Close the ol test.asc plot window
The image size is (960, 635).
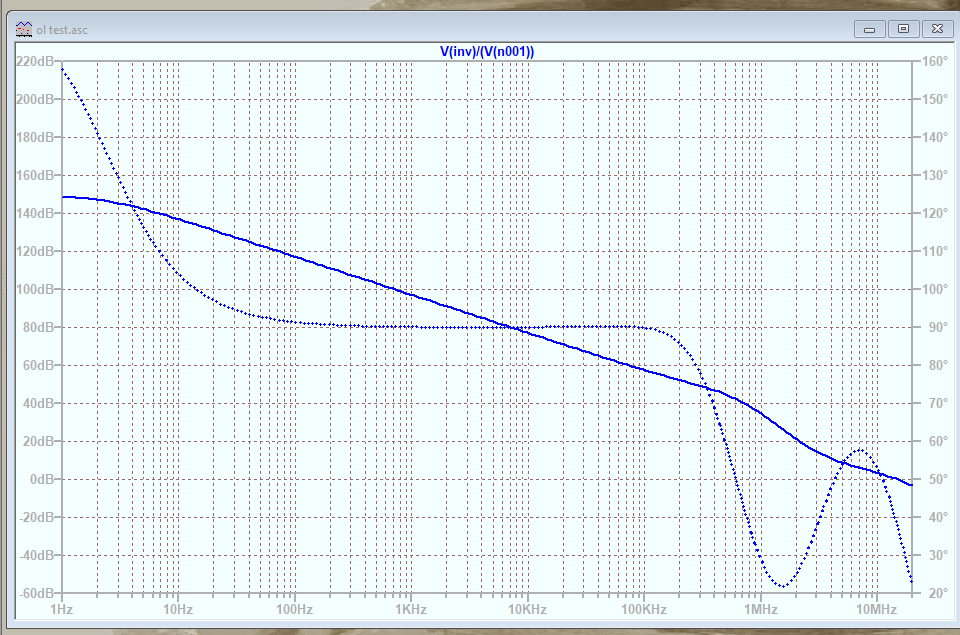(937, 29)
